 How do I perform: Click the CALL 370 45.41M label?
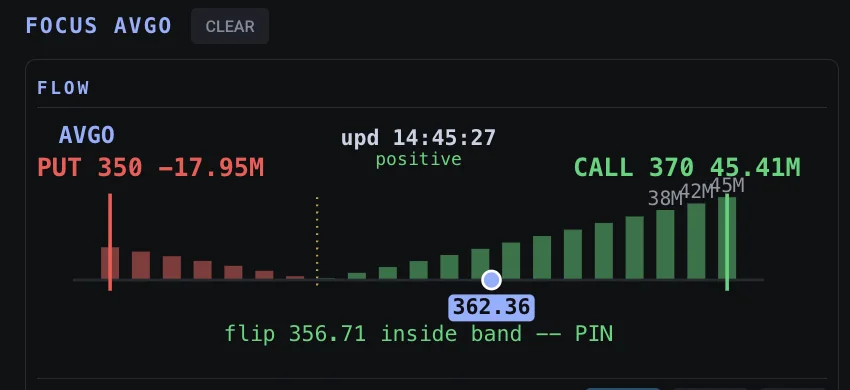click(x=687, y=167)
